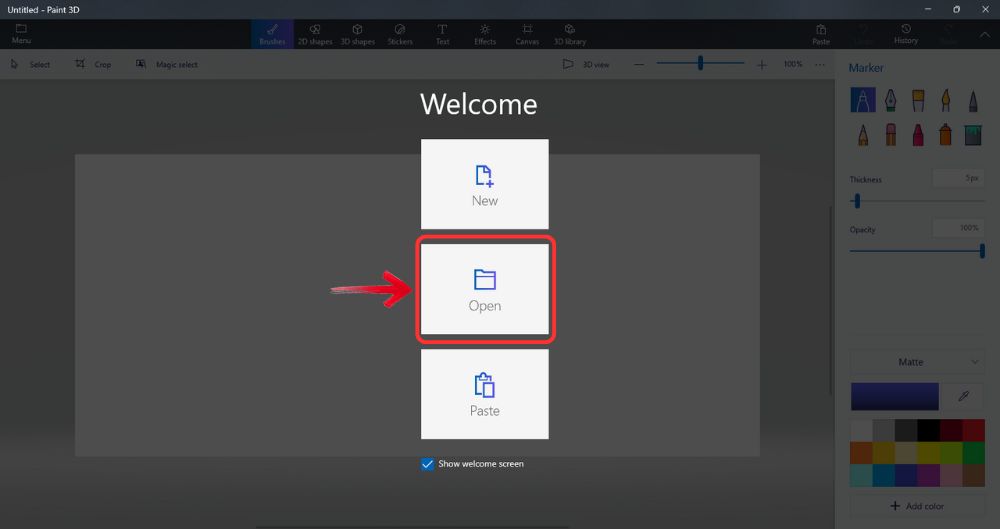Switch to the 3D shapes tab
Image resolution: width=1000 pixels, height=529 pixels.
[x=357, y=34]
